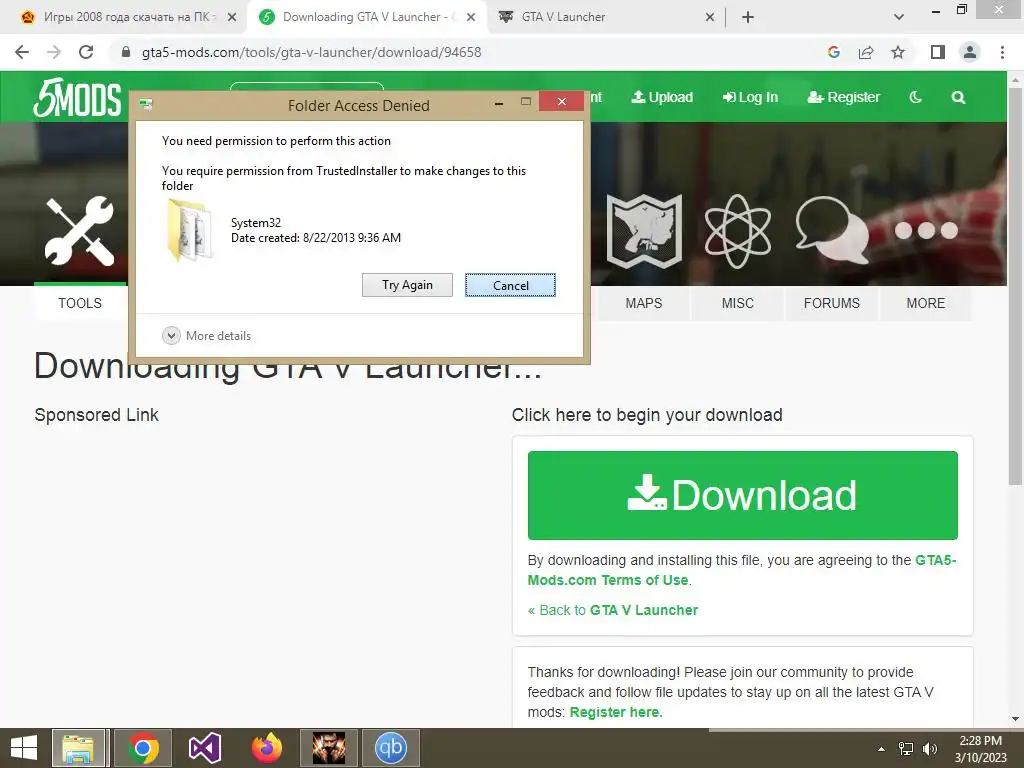Screen dimensions: 1024x768
Task: Click the System32 folder icon in dialog
Action: 189,231
